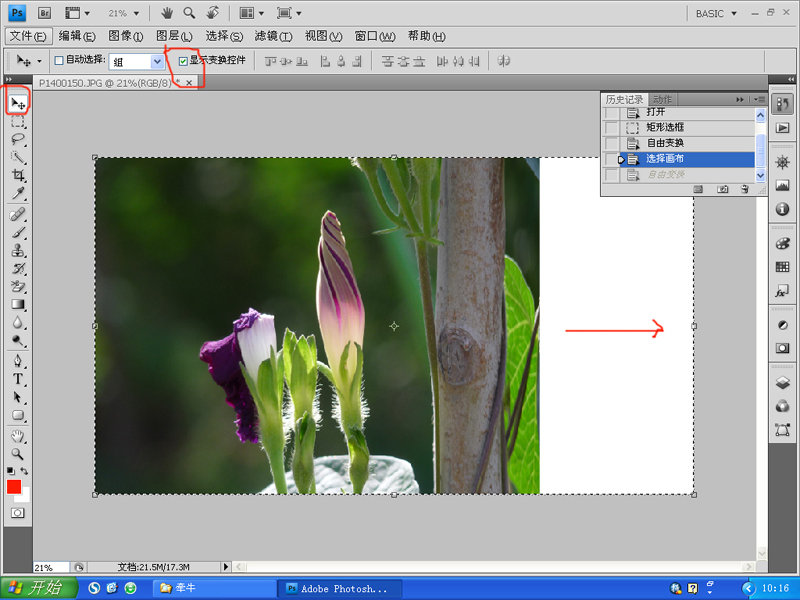The image size is (800, 600).
Task: Reset default foreground and background colors
Action: [x=10, y=471]
